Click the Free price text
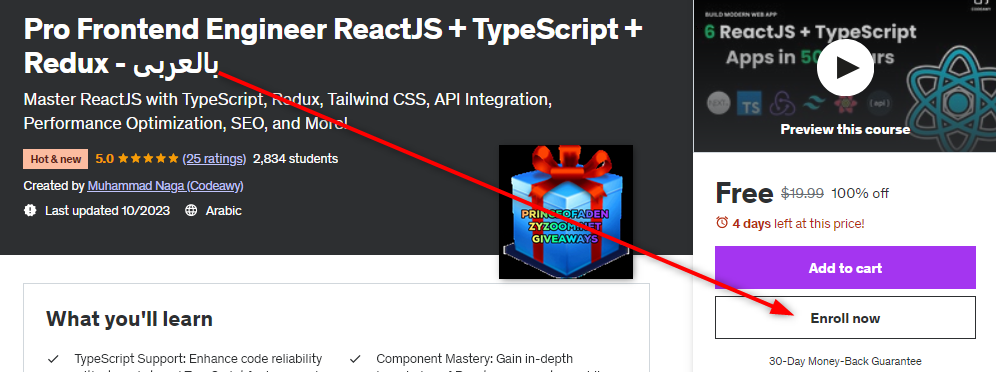The height and width of the screenshot is (372, 996). tap(744, 194)
